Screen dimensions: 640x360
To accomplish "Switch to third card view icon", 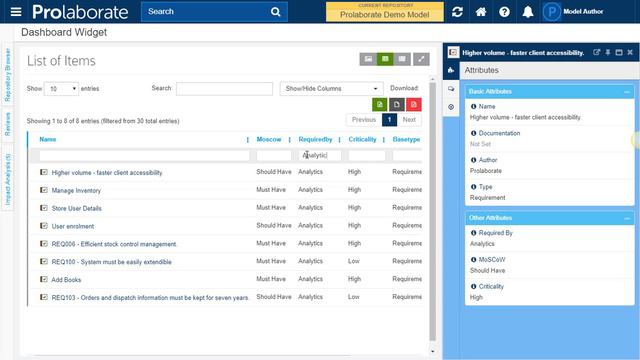I will [402, 59].
